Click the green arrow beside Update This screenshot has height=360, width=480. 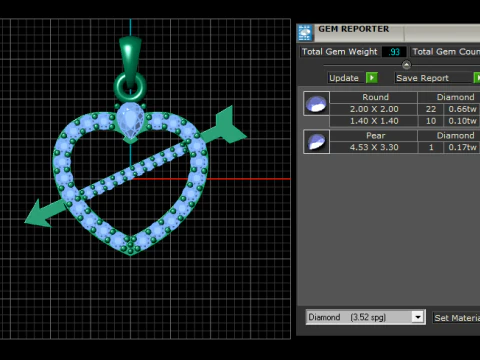pyautogui.click(x=372, y=78)
